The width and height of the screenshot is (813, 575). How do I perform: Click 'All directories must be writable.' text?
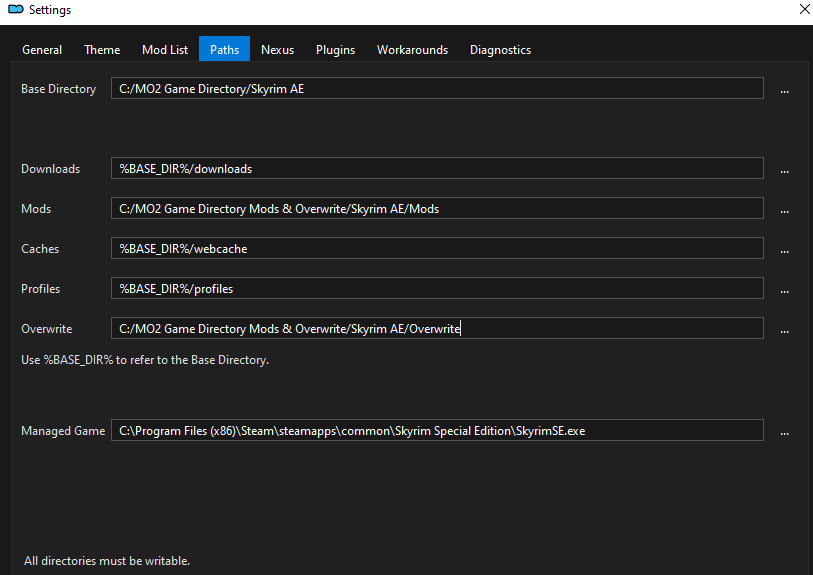tap(107, 561)
